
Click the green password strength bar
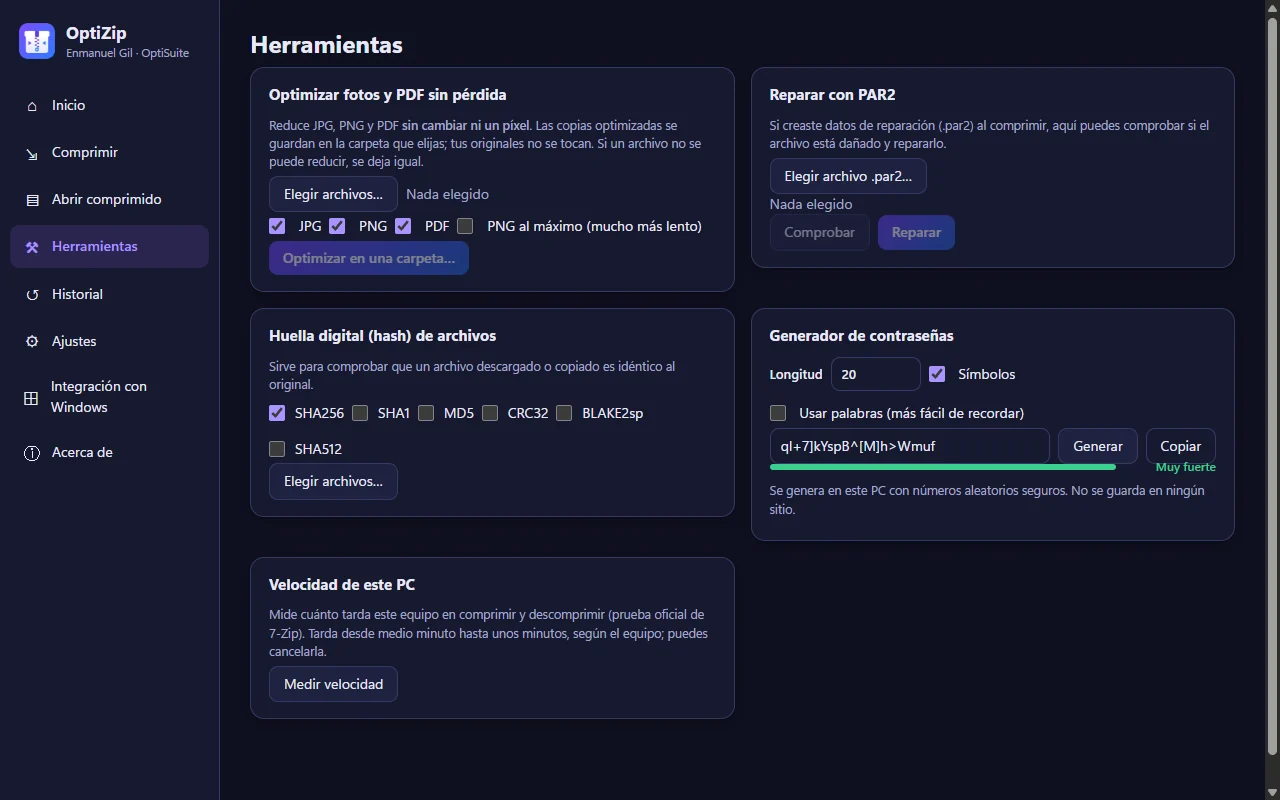pos(943,467)
